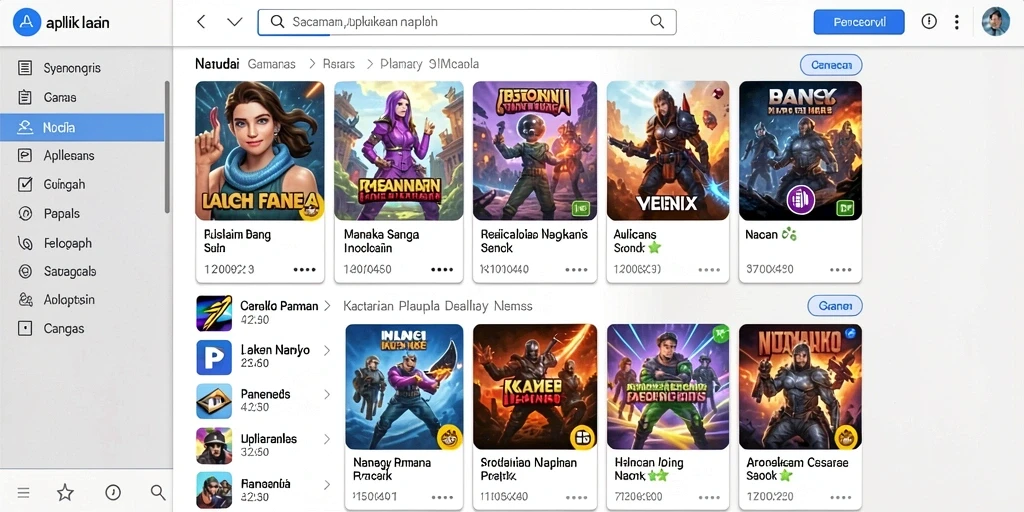The height and width of the screenshot is (512, 1024).
Task: Open more options on Aulicans card
Action: tap(709, 269)
